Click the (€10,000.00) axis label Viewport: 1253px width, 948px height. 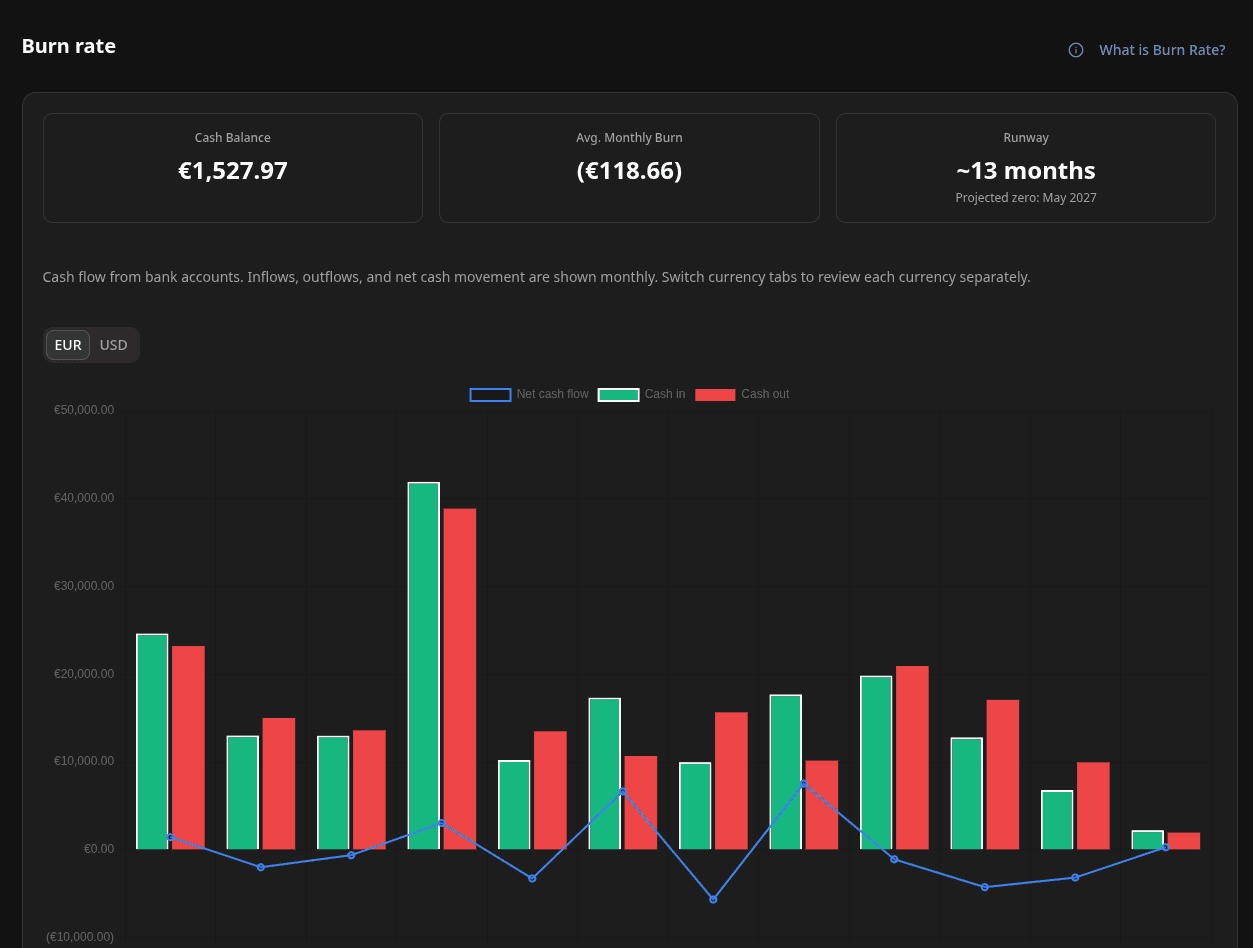[x=80, y=937]
